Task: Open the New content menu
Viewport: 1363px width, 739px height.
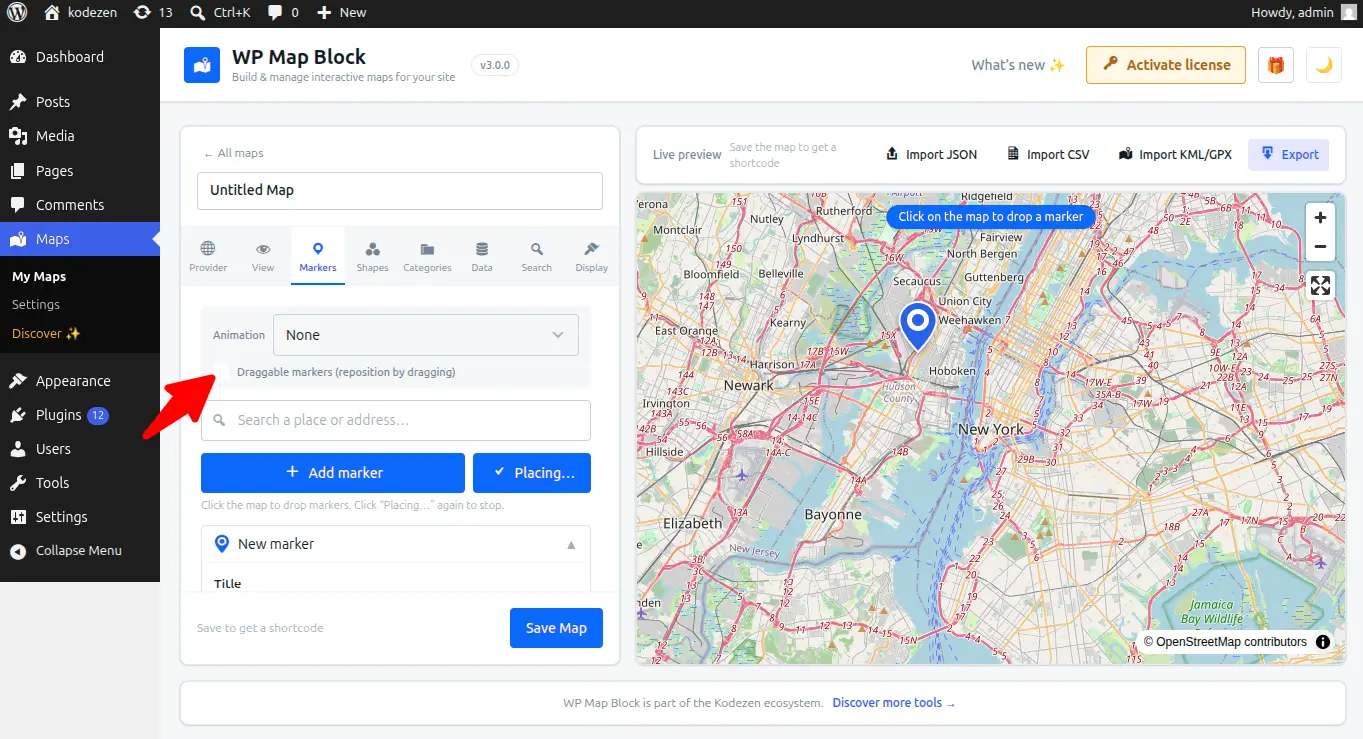Action: pos(341,13)
